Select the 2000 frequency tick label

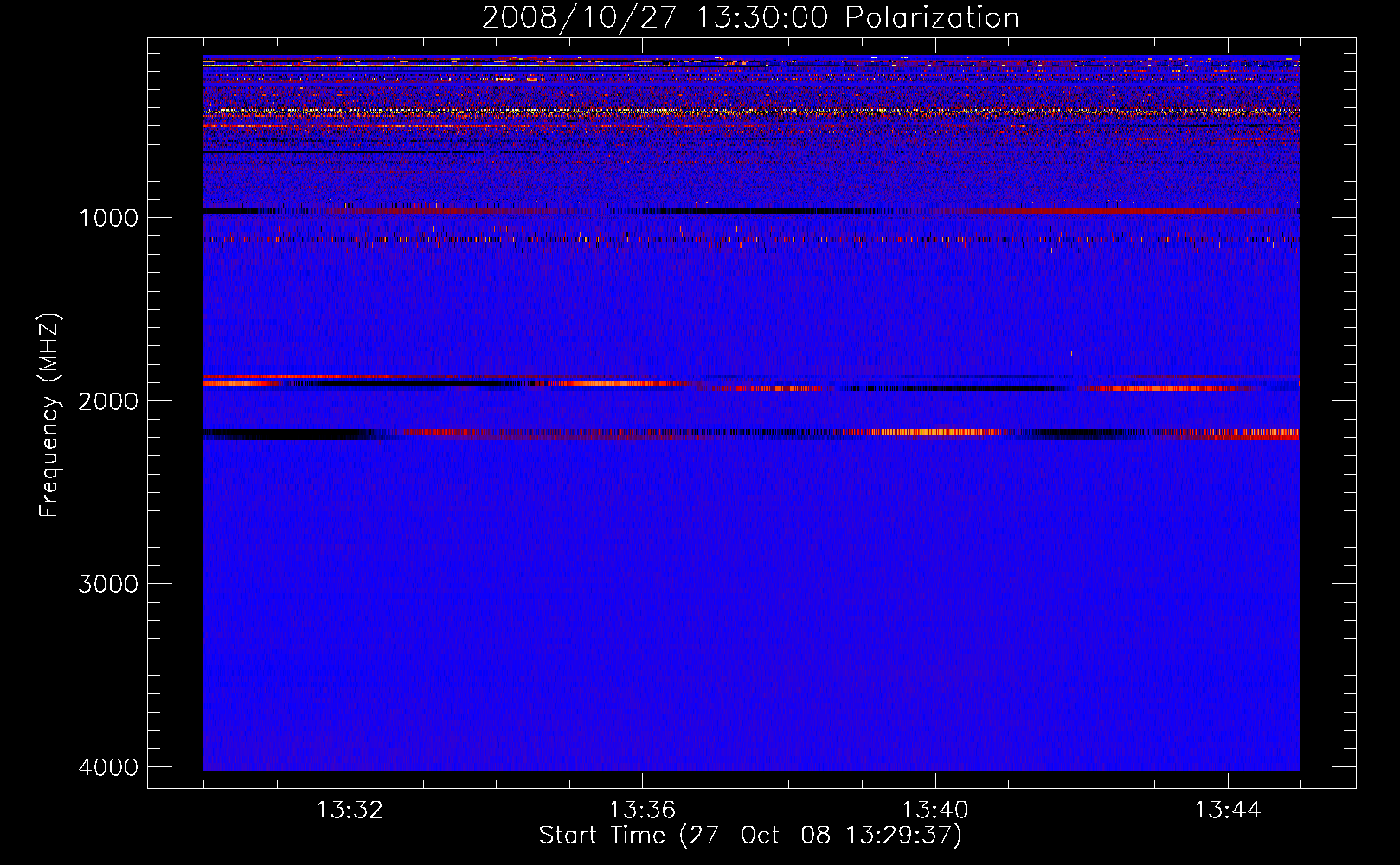point(108,401)
